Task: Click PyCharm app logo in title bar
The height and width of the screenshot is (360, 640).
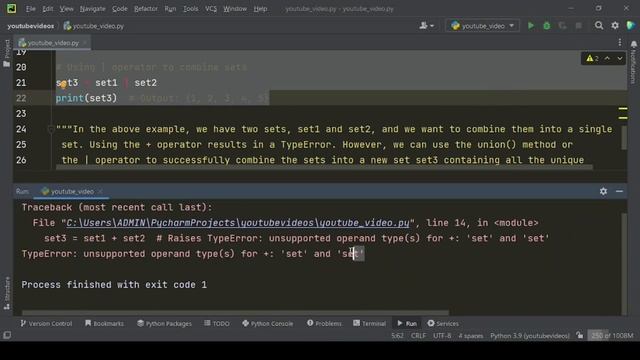Action: pos(11,9)
